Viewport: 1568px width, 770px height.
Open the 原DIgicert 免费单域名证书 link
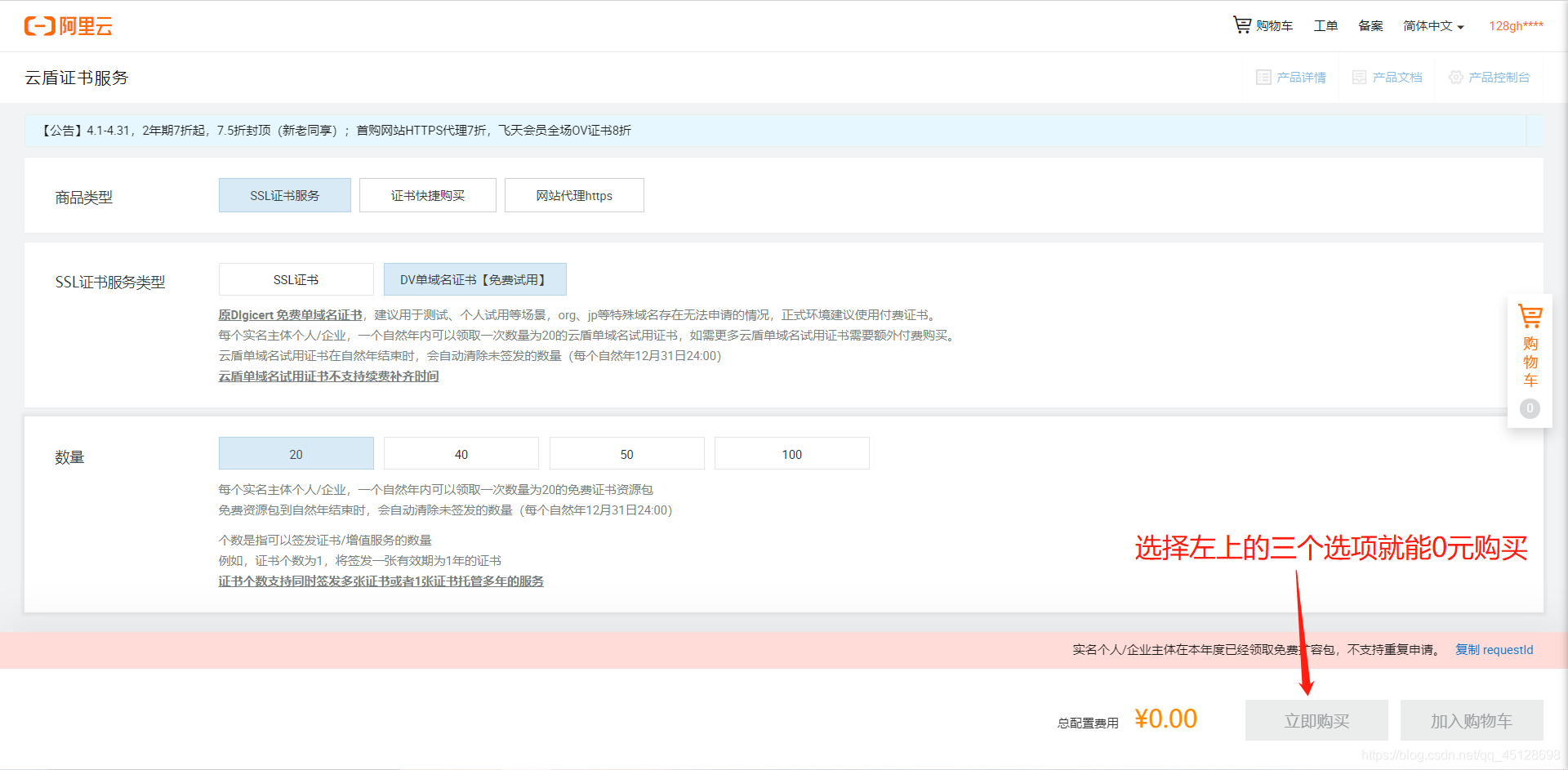tap(291, 315)
